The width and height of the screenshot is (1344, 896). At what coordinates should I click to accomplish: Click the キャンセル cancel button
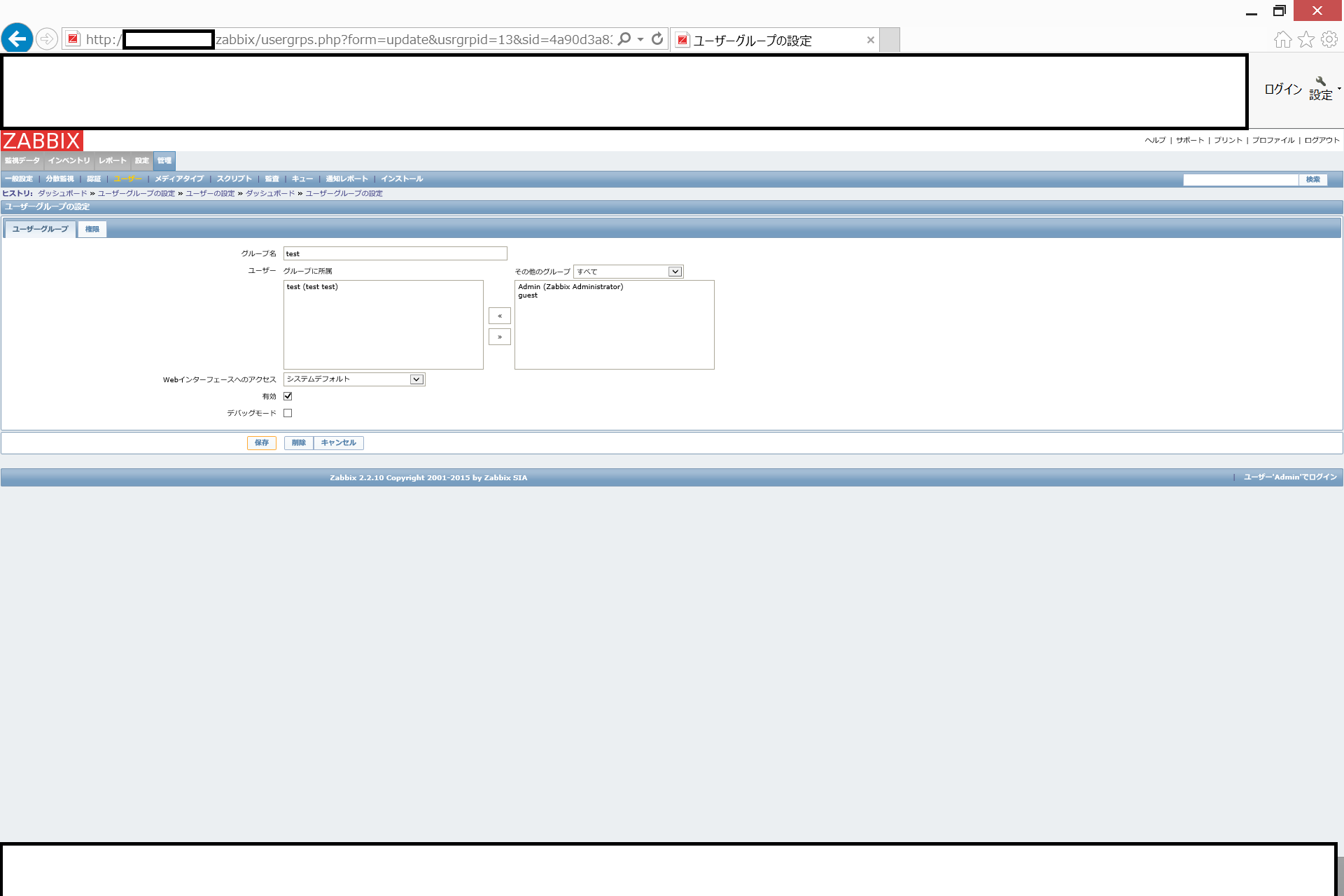339,443
